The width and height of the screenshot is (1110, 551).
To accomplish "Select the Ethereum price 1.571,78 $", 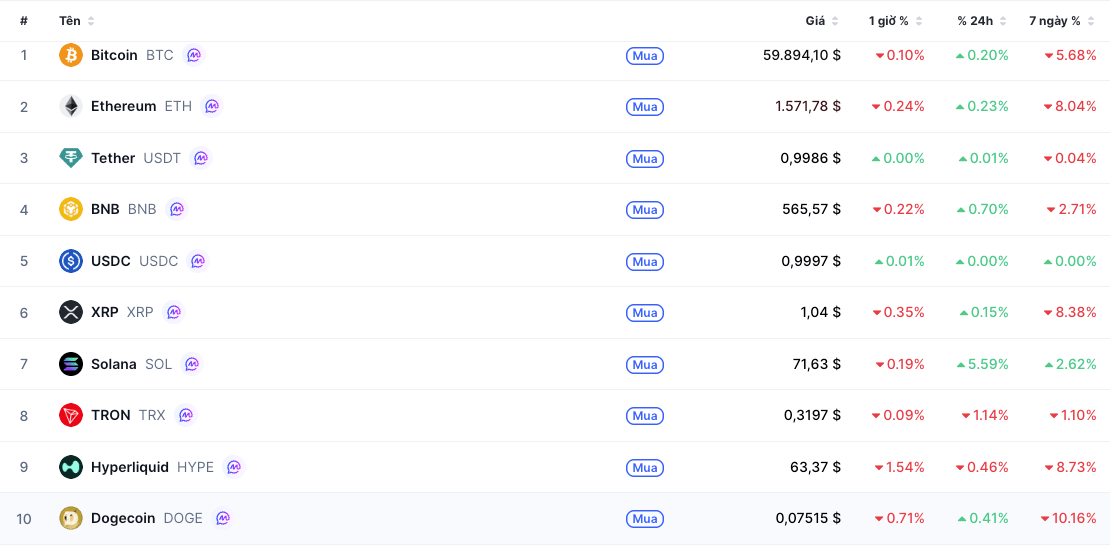I will tap(808, 106).
